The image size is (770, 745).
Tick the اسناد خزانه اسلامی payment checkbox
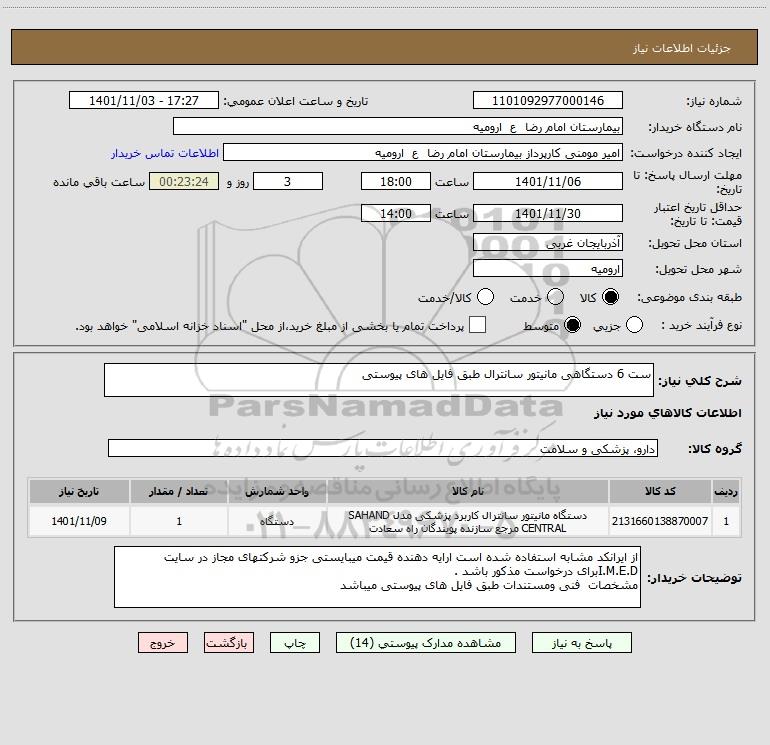[x=477, y=325]
